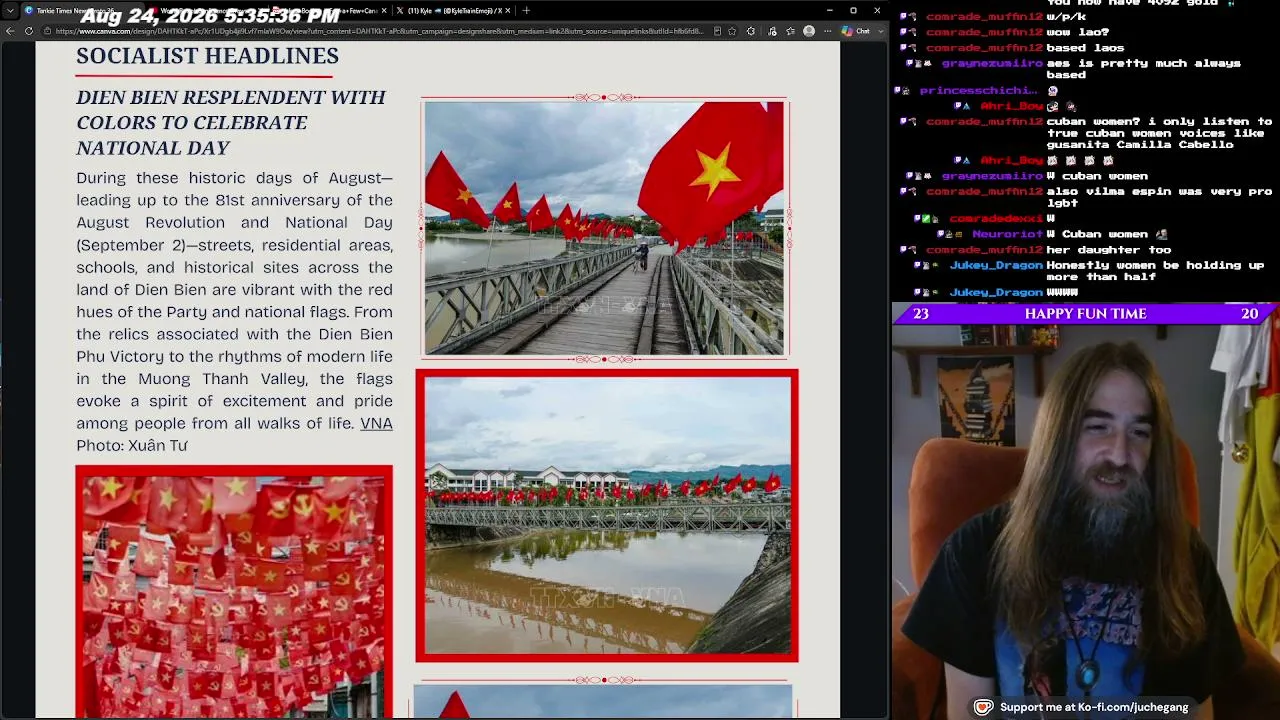
Task: Click the river reflection bridge photo
Action: click(x=607, y=516)
